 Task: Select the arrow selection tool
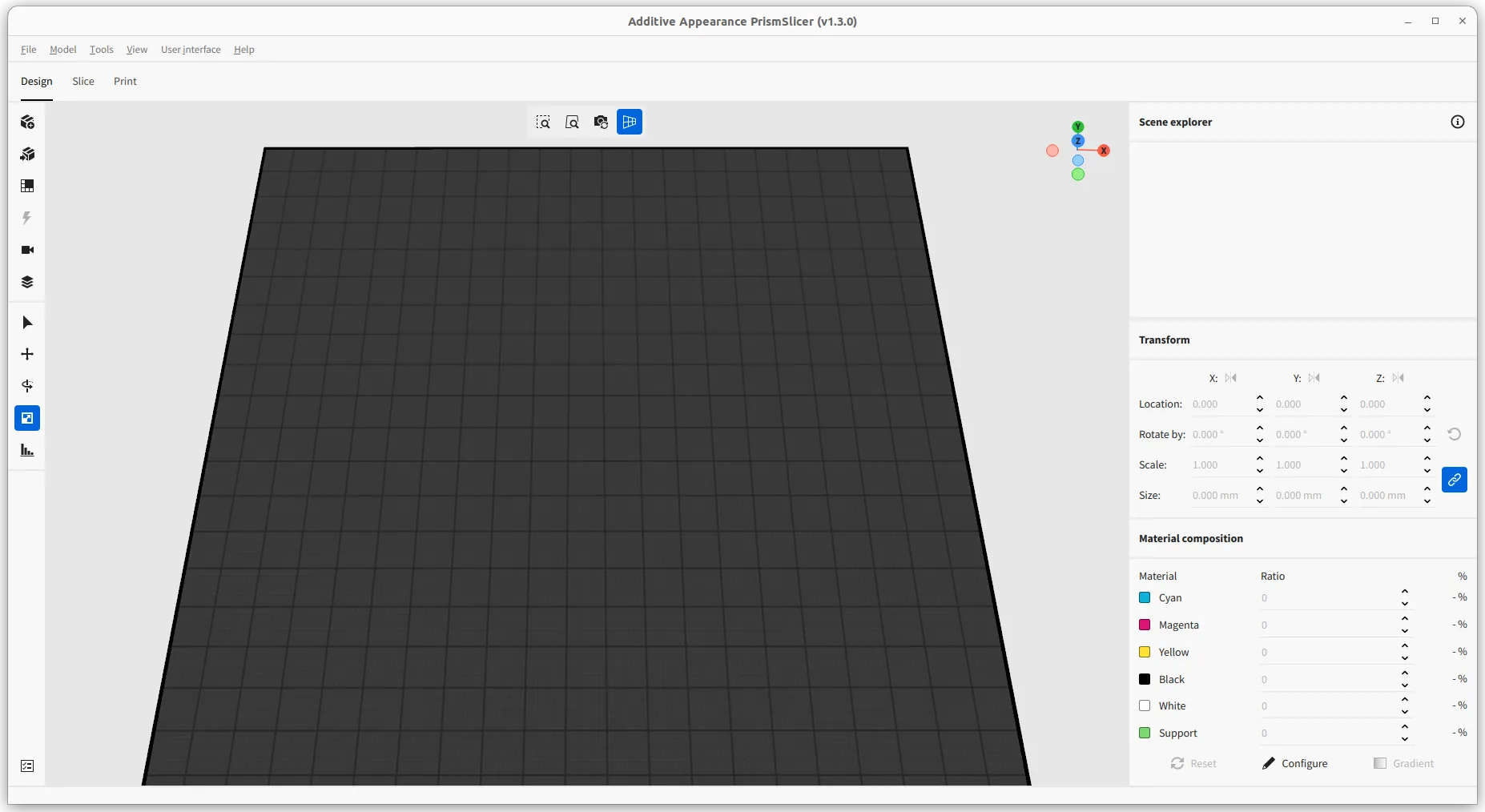[28, 322]
